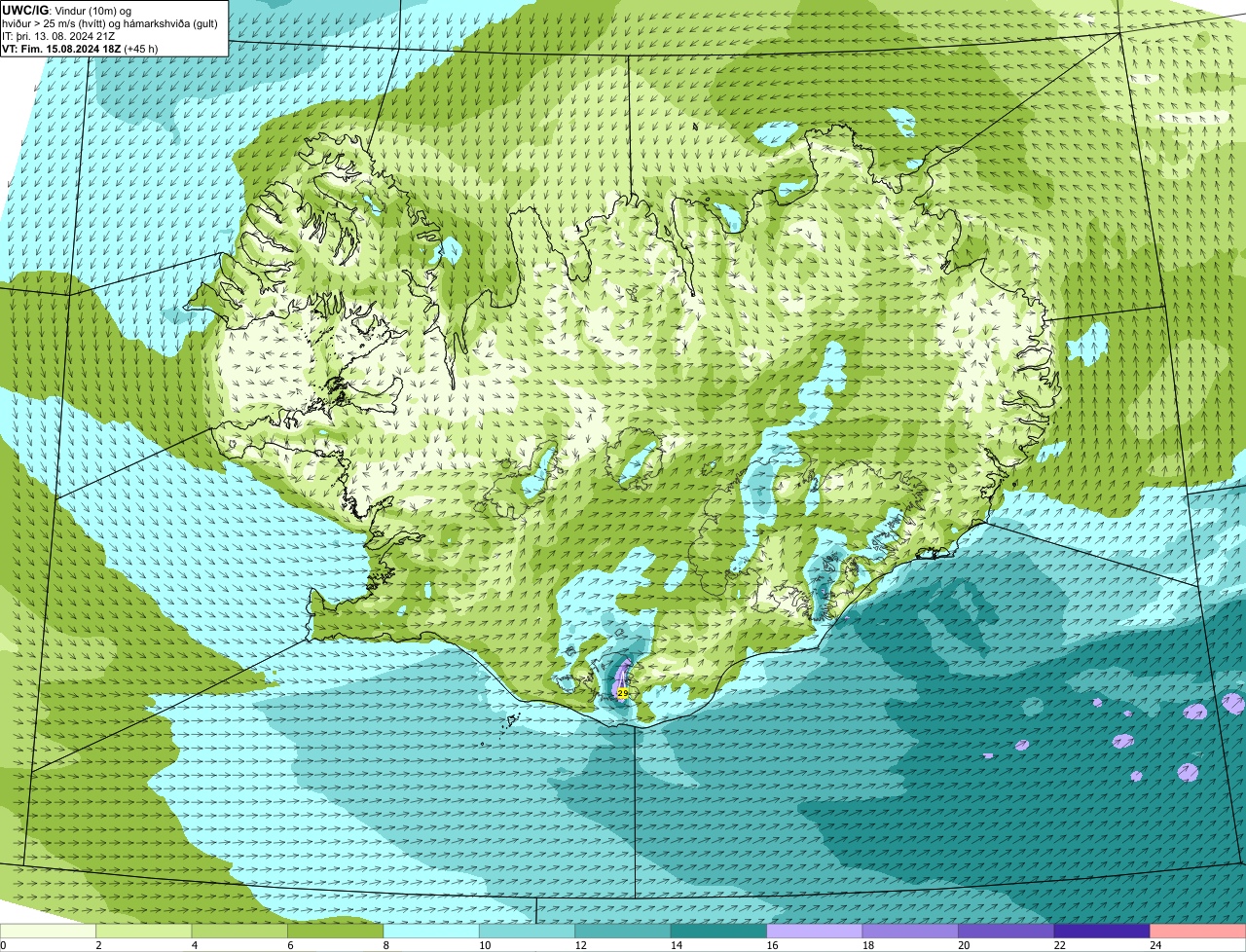Click the text "hviður > 25 m/s (hvítt) og hámarkshviða (gult)"
Image resolution: width=1246 pixels, height=952 pixels.
[110, 22]
